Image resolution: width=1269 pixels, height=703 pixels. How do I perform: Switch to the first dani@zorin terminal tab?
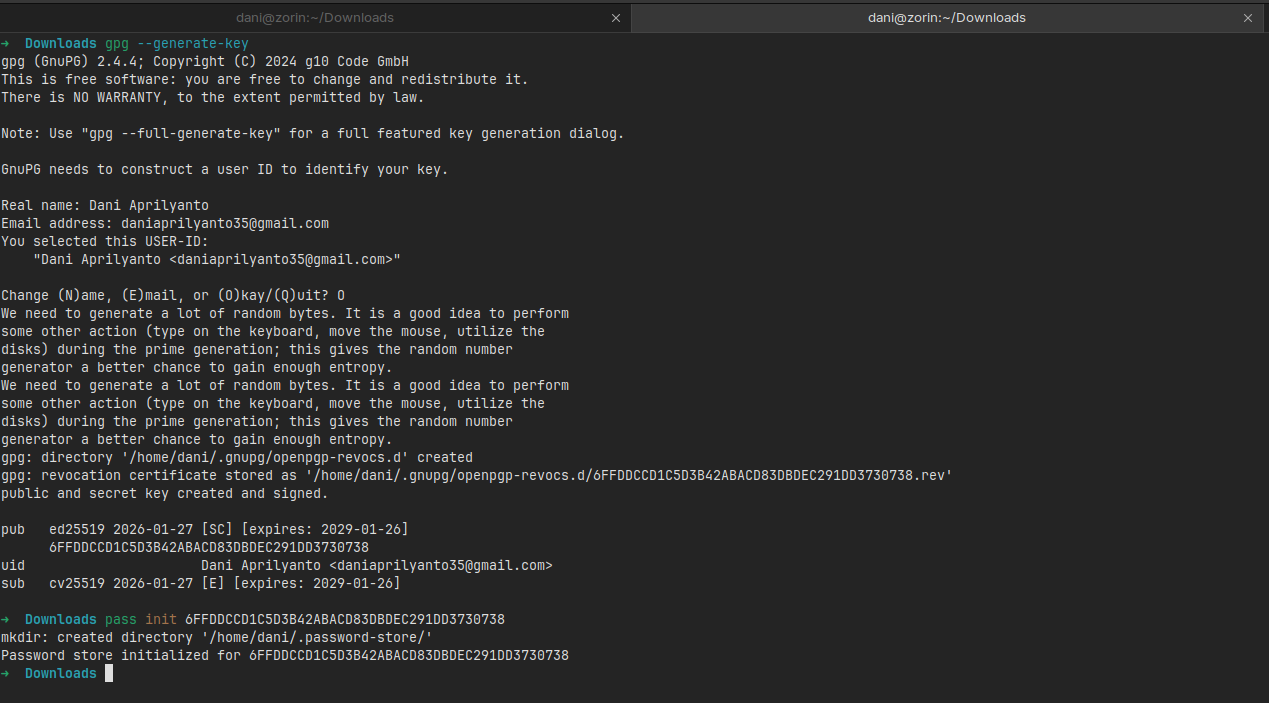click(314, 17)
